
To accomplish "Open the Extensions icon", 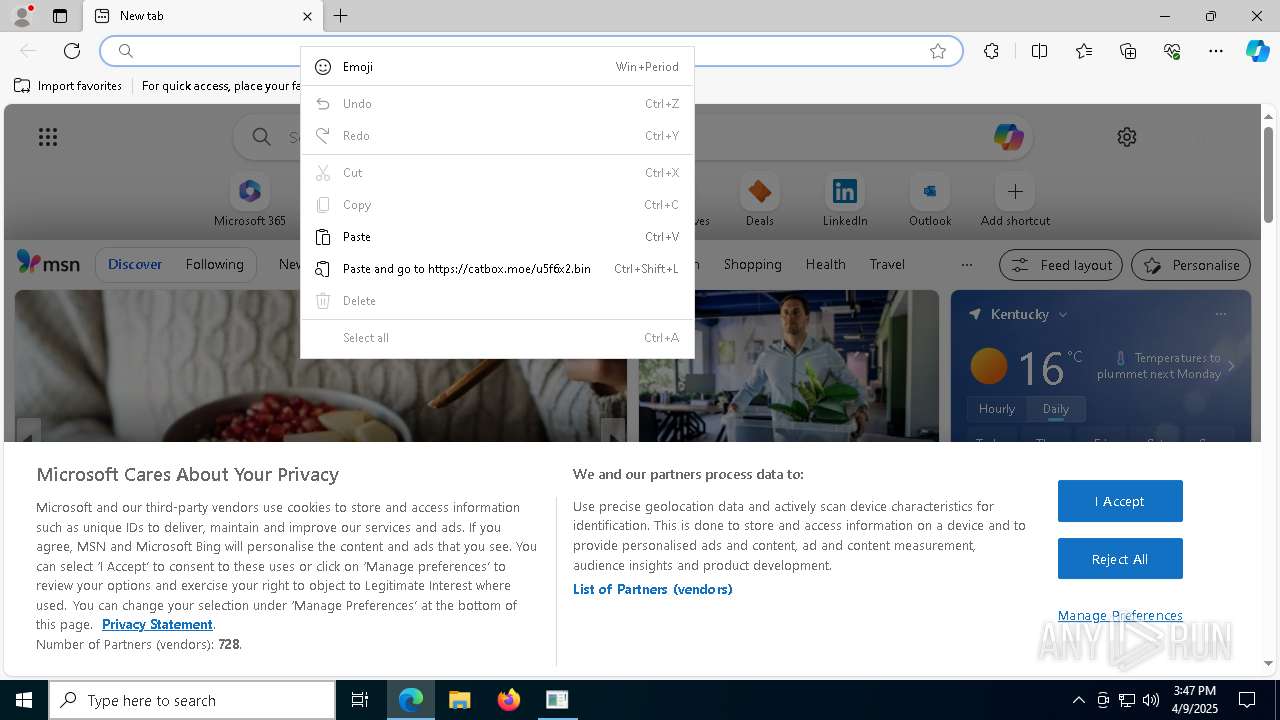I will click(991, 51).
